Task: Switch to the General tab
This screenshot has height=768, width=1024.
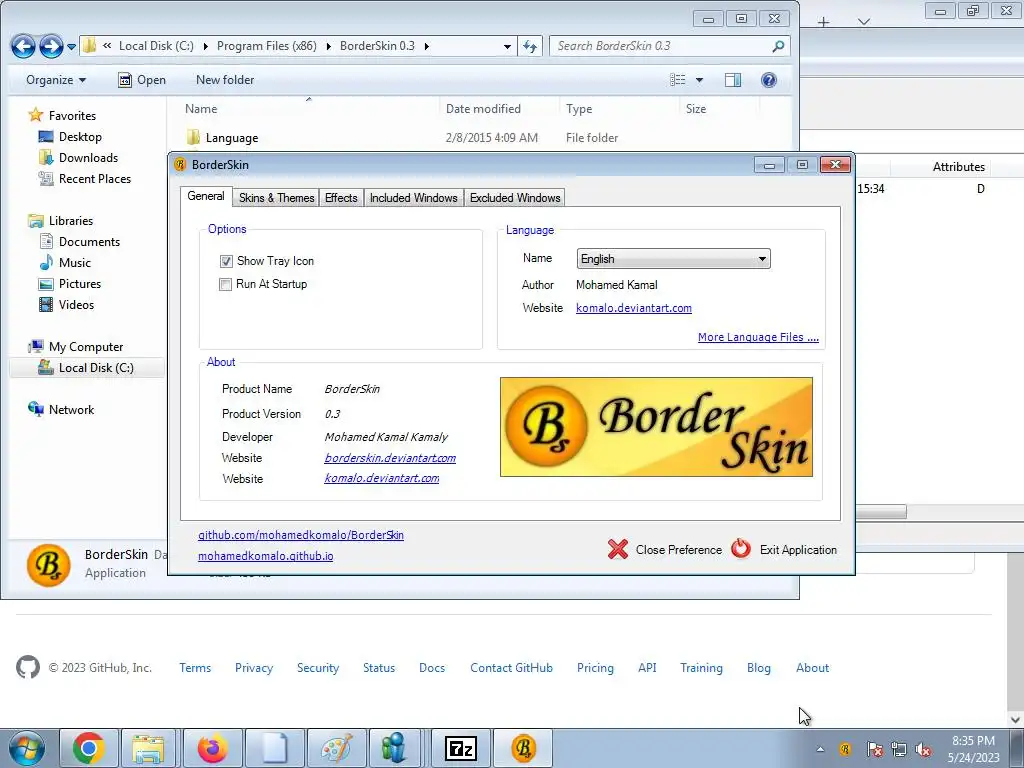Action: 206,197
